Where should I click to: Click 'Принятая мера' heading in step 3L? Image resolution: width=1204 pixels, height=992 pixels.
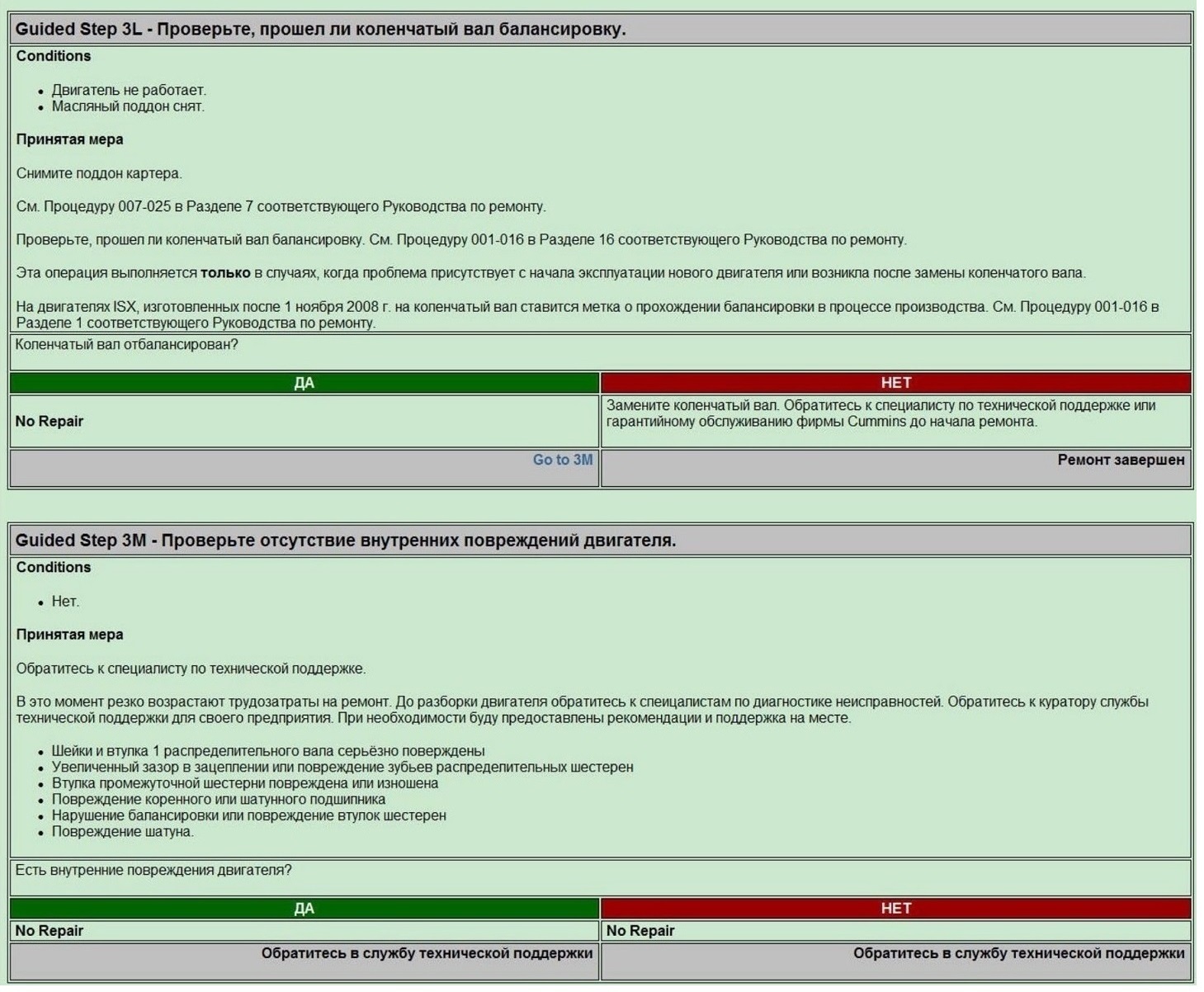point(70,139)
